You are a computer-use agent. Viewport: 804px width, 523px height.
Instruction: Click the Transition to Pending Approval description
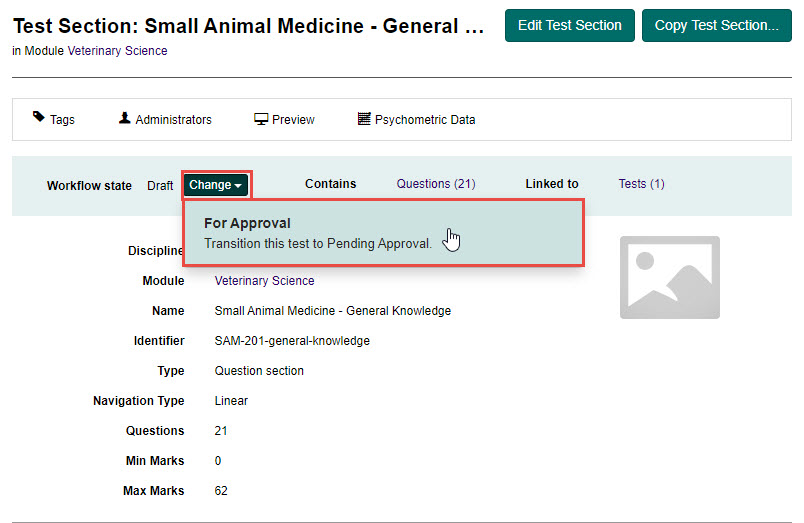point(318,243)
